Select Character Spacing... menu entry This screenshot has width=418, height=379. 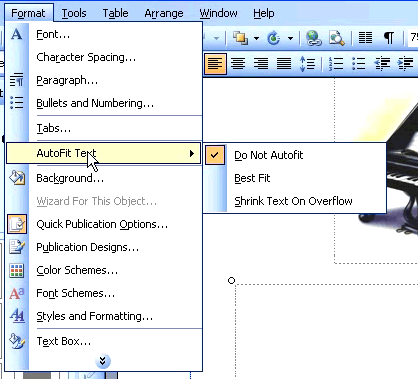[x=104, y=57]
